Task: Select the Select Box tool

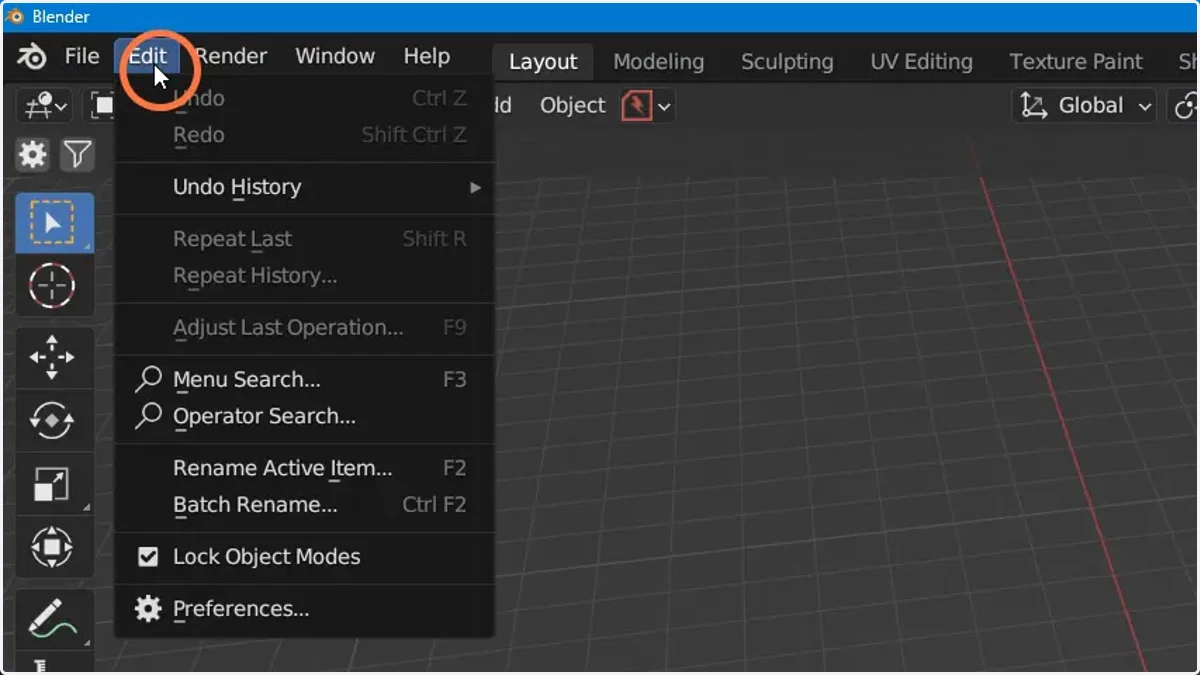Action: click(54, 223)
